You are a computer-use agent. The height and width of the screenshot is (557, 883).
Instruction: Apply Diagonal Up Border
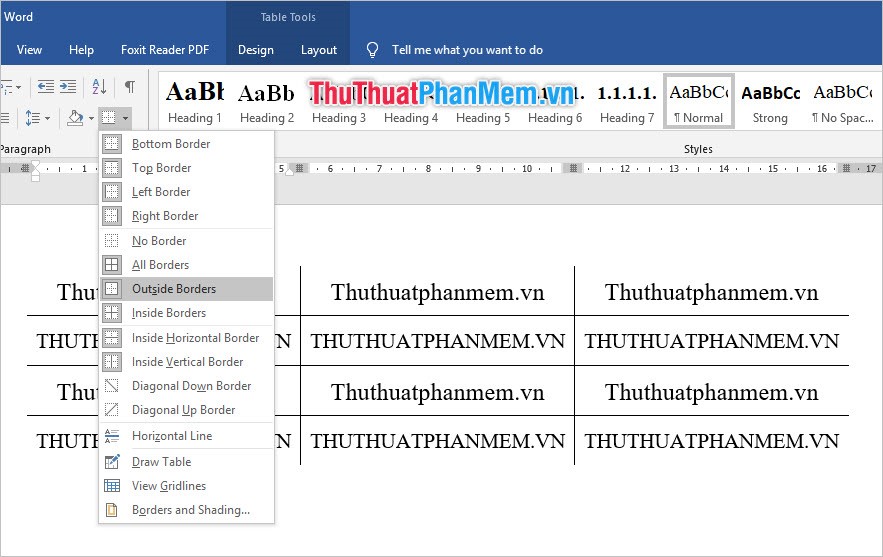coord(186,409)
